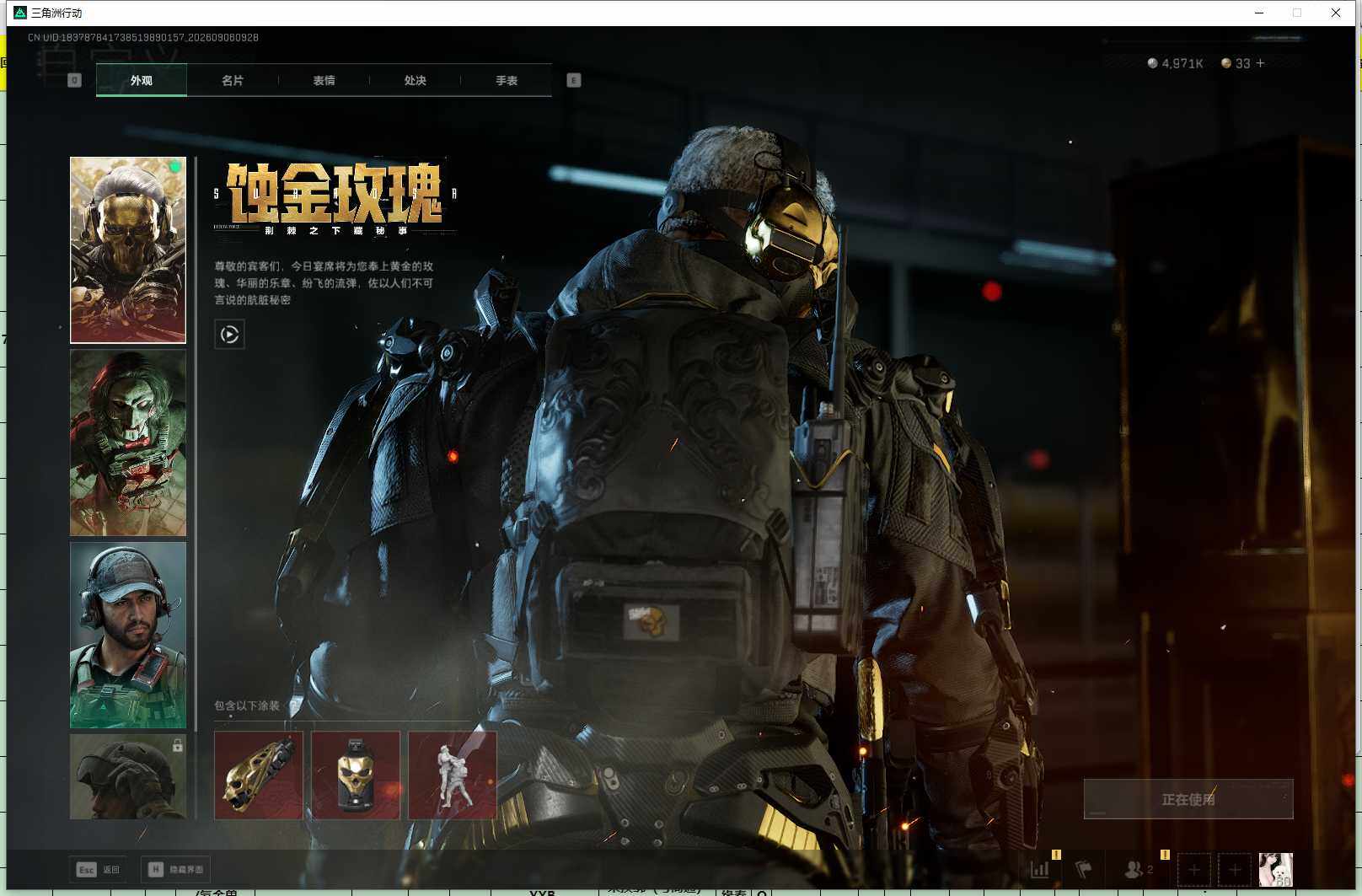Click the silver coin balance 4,971K
The height and width of the screenshot is (896, 1362).
pos(1175,63)
